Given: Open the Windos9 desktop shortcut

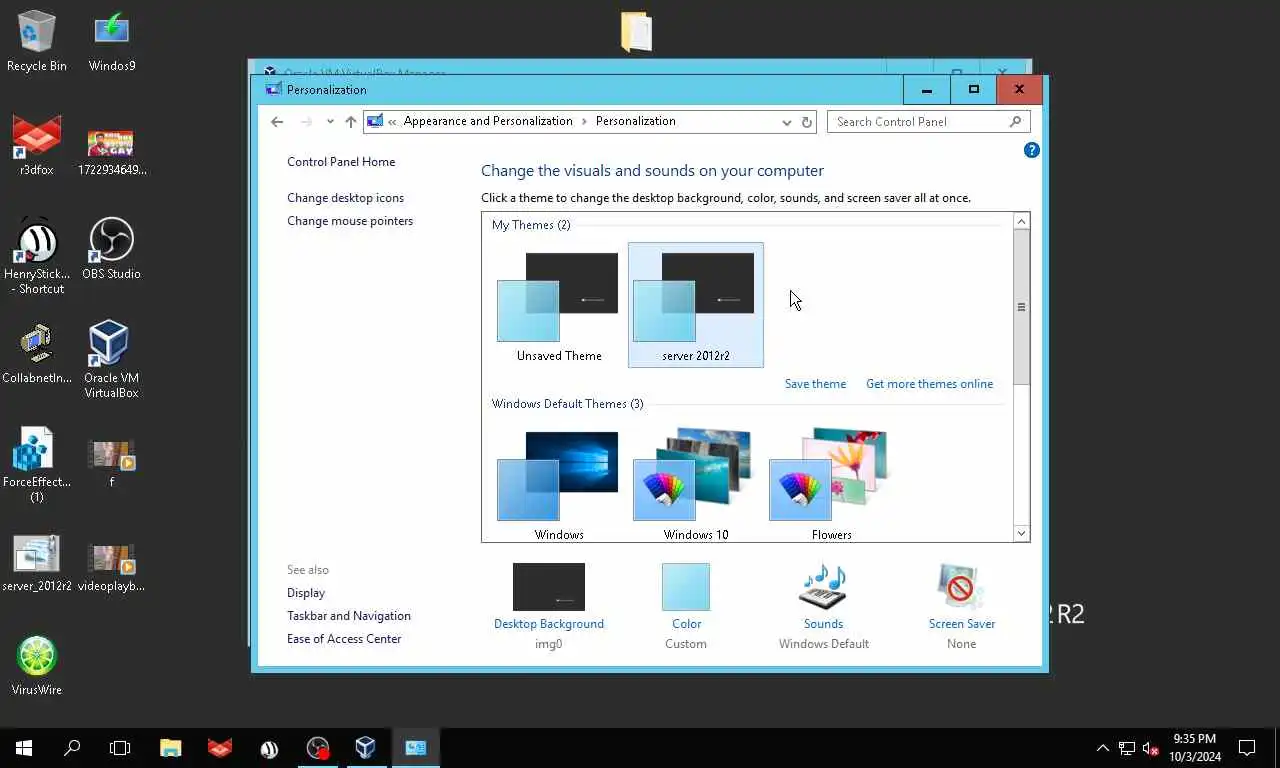Looking at the screenshot, I should click(111, 40).
